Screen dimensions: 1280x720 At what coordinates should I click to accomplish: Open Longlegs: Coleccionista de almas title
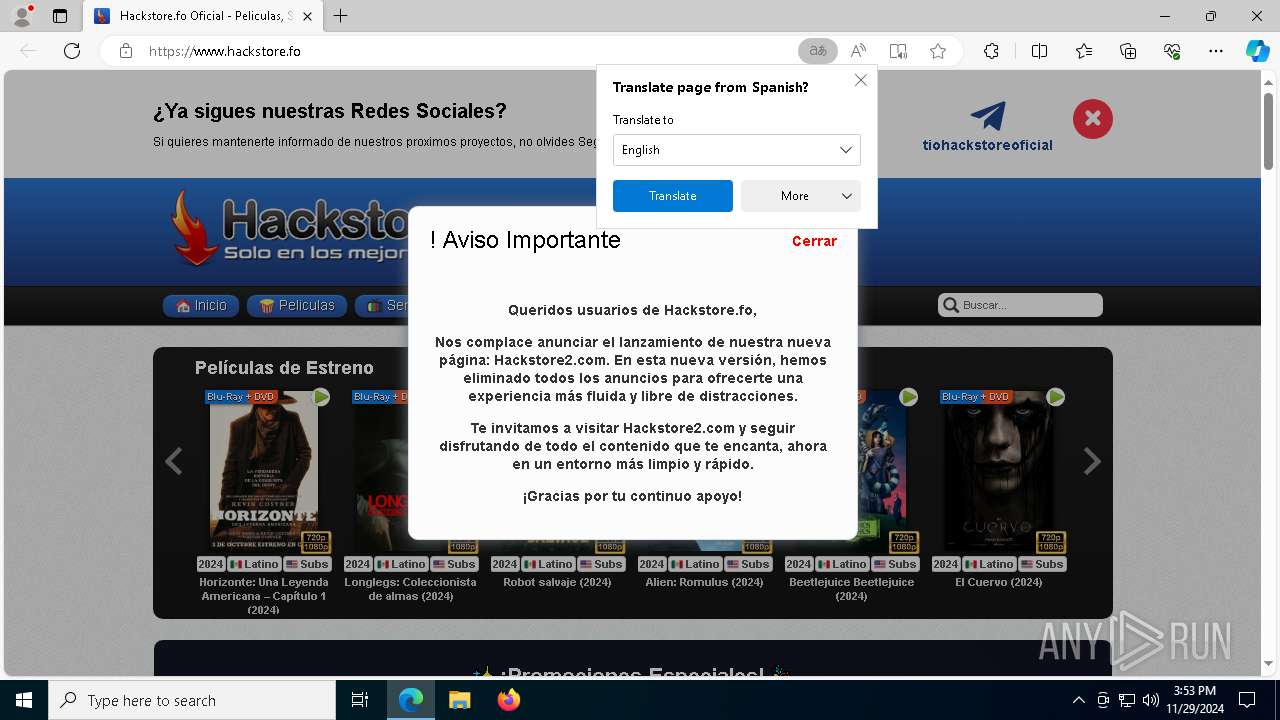410,589
